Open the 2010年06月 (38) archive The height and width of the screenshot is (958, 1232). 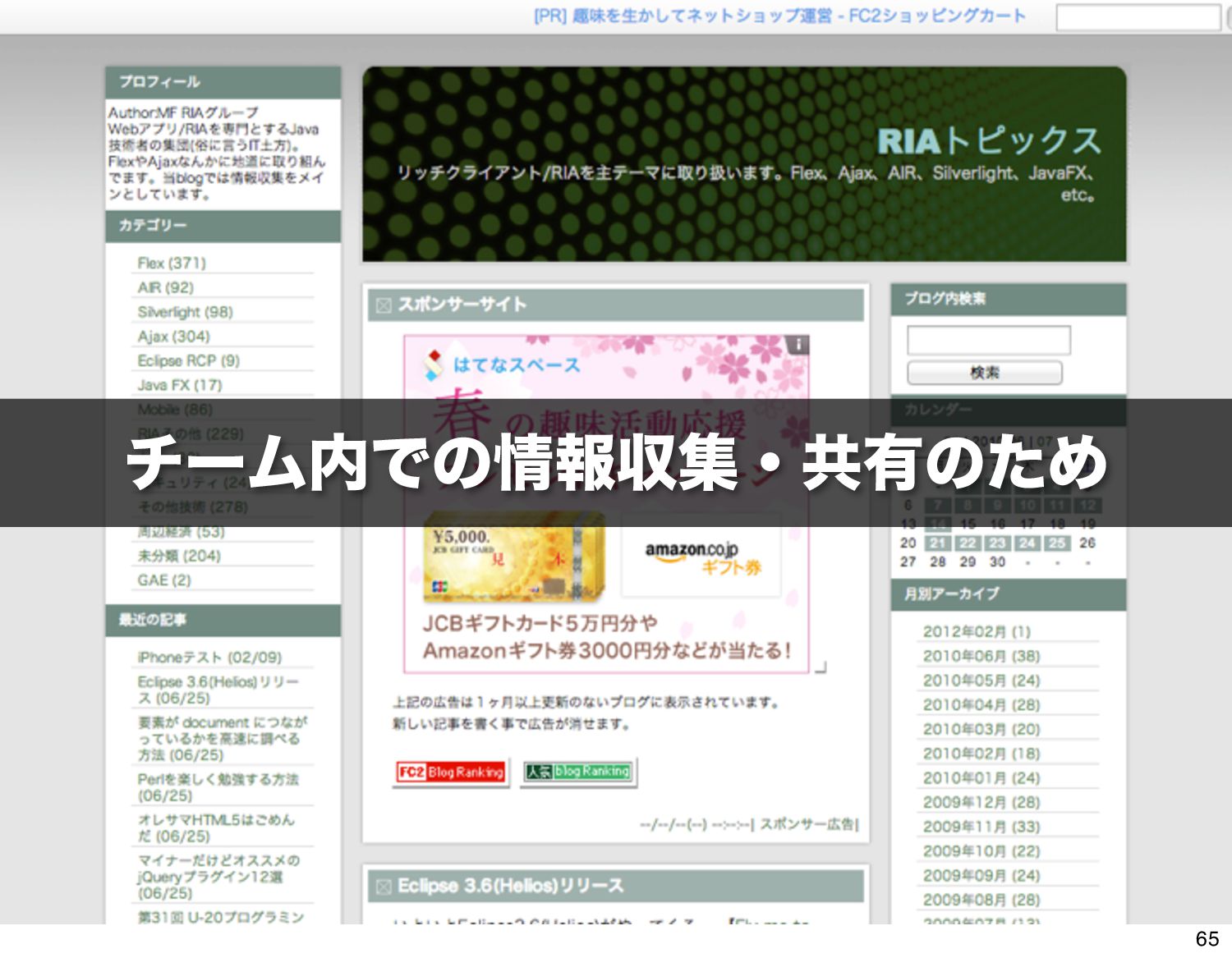tap(981, 657)
